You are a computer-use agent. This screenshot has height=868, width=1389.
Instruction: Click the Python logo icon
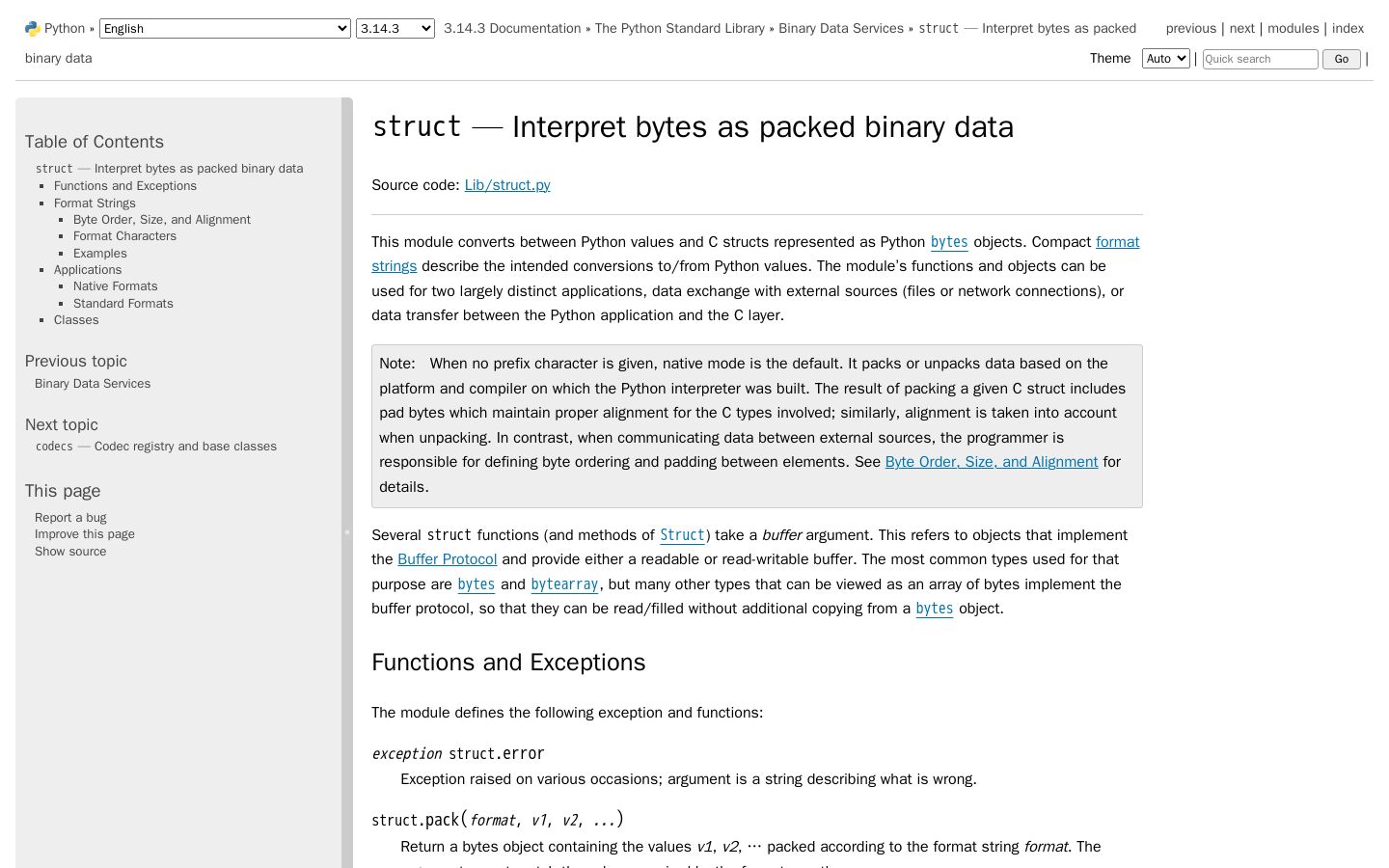click(x=33, y=29)
